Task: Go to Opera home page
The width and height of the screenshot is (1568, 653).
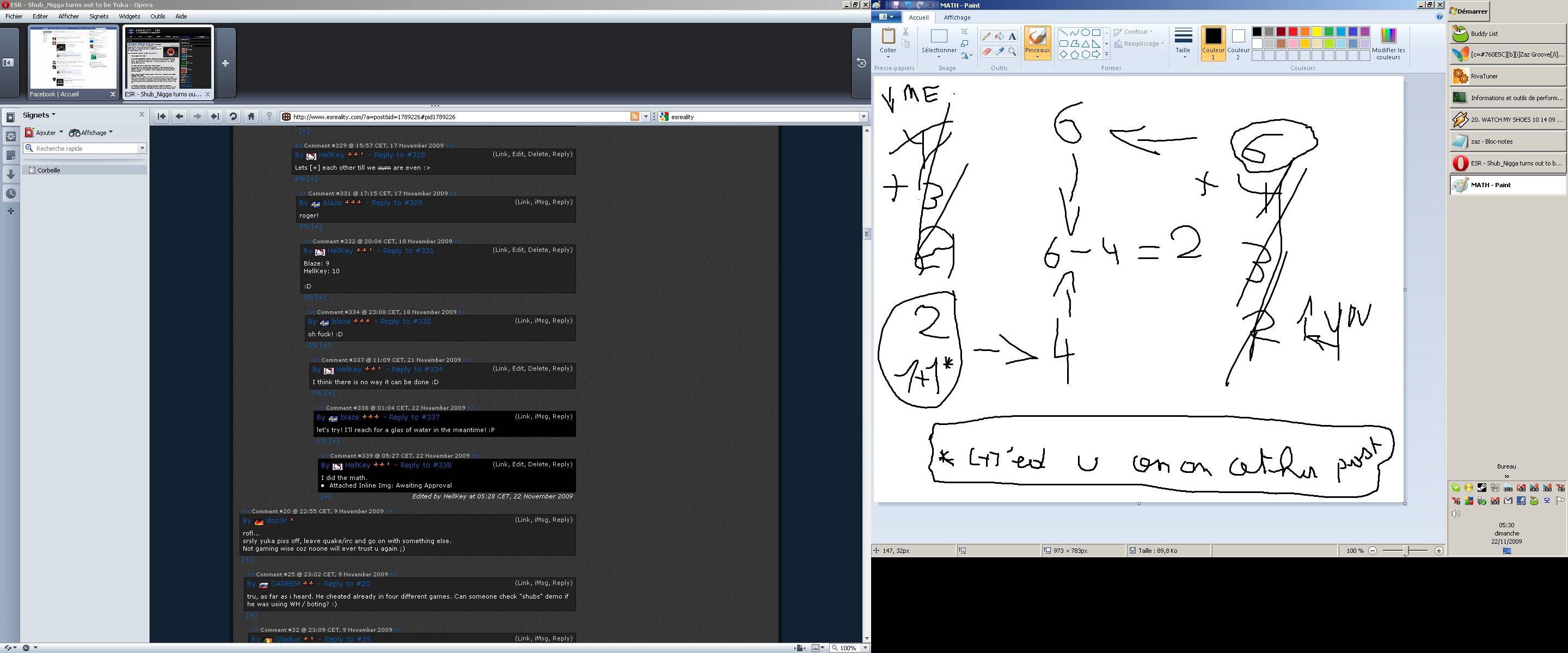Action: click(x=251, y=117)
